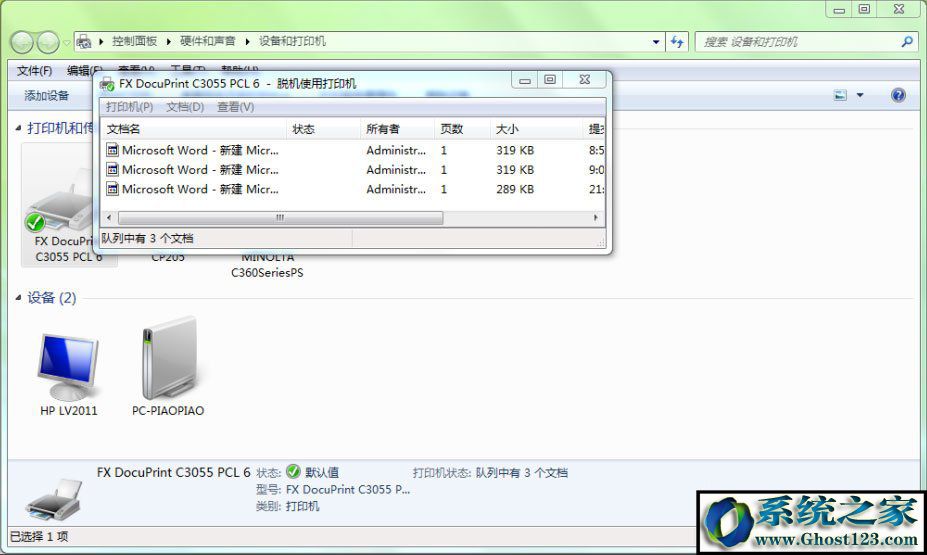Select the 硬件和声音 breadcrumb
This screenshot has width=927, height=555.
click(208, 41)
